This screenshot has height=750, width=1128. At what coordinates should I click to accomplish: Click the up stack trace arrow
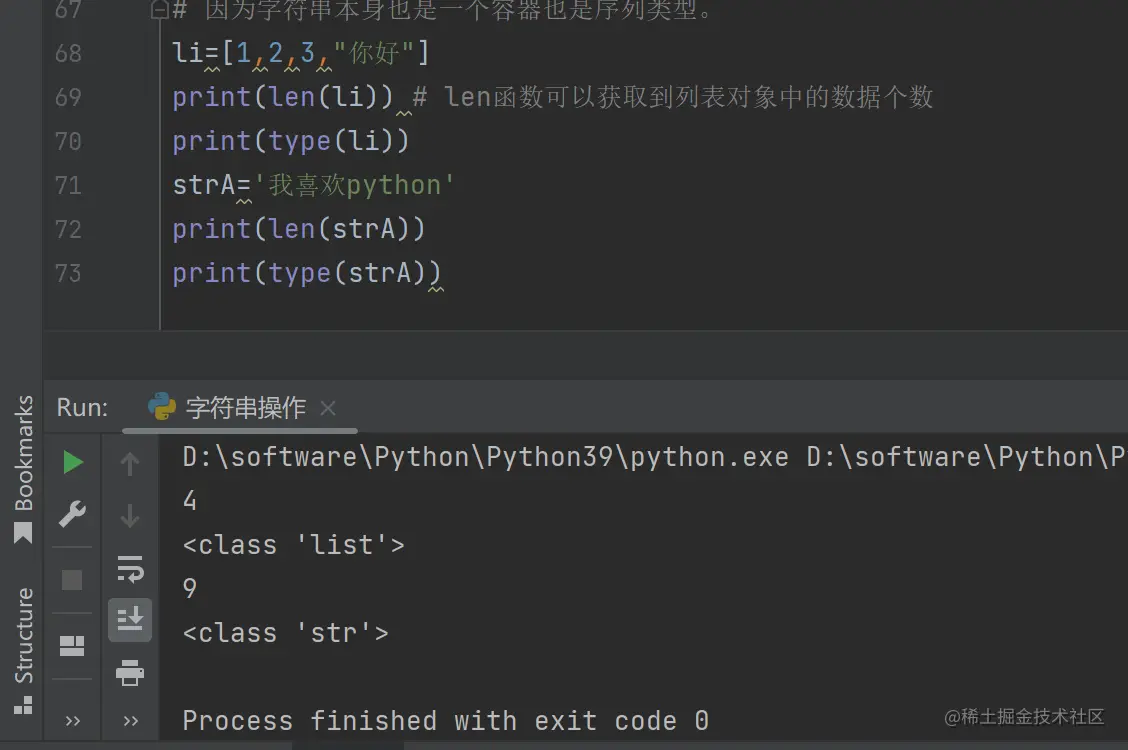point(130,463)
